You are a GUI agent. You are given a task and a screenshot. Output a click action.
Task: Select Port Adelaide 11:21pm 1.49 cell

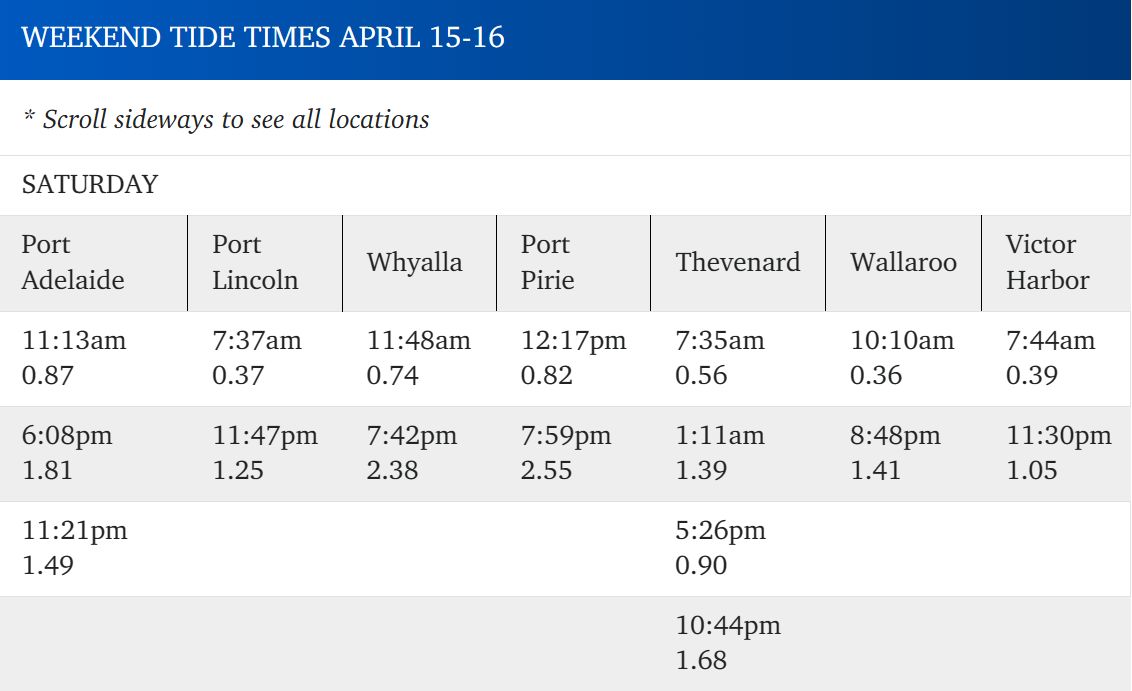[75, 548]
